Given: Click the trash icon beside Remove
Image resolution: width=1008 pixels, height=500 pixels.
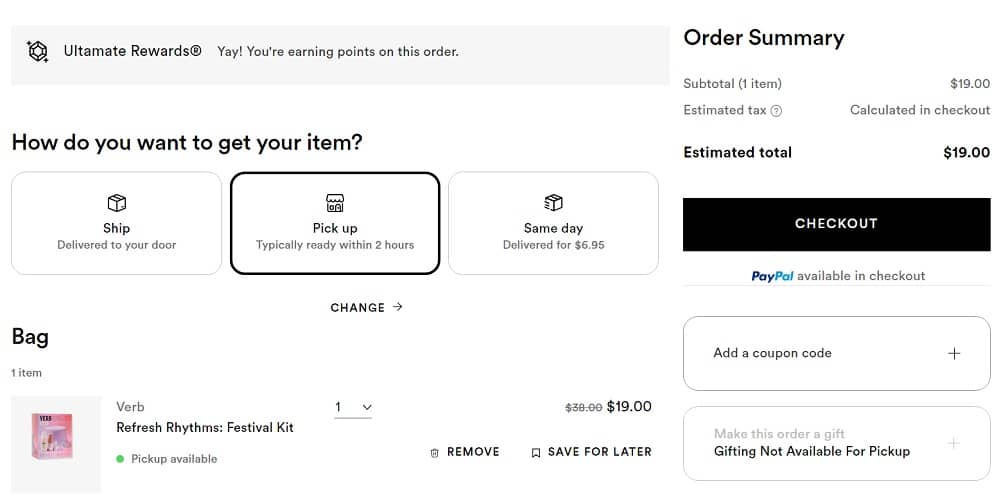Looking at the screenshot, I should coord(434,453).
